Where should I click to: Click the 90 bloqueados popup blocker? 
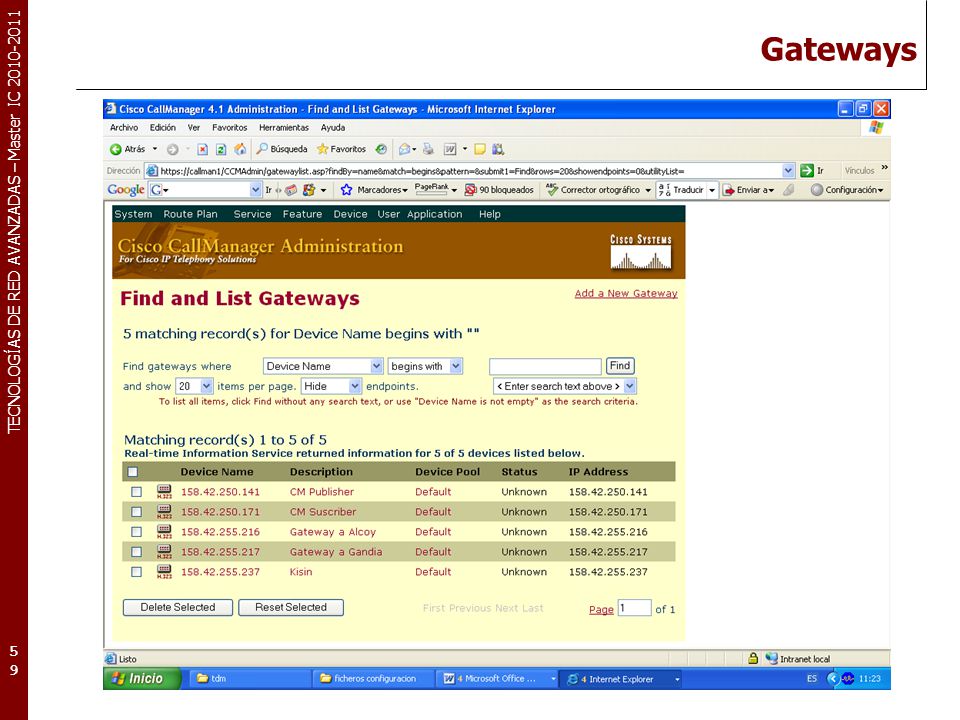click(x=499, y=190)
